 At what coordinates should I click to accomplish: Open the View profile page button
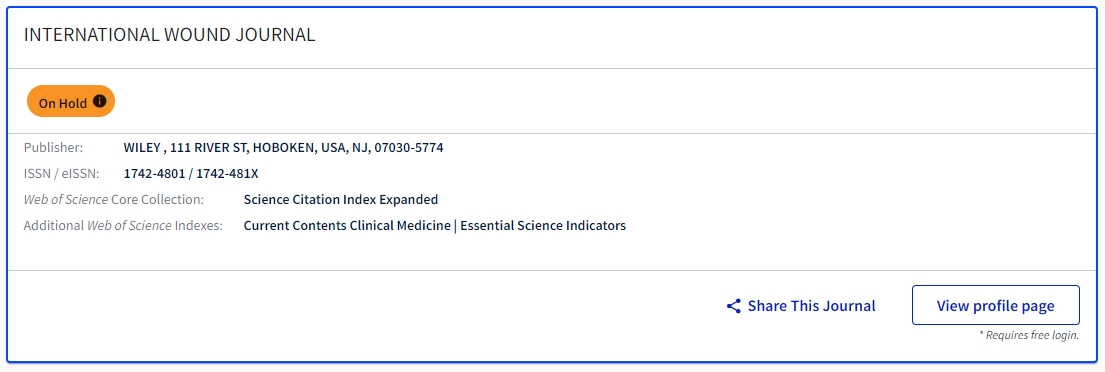point(995,305)
